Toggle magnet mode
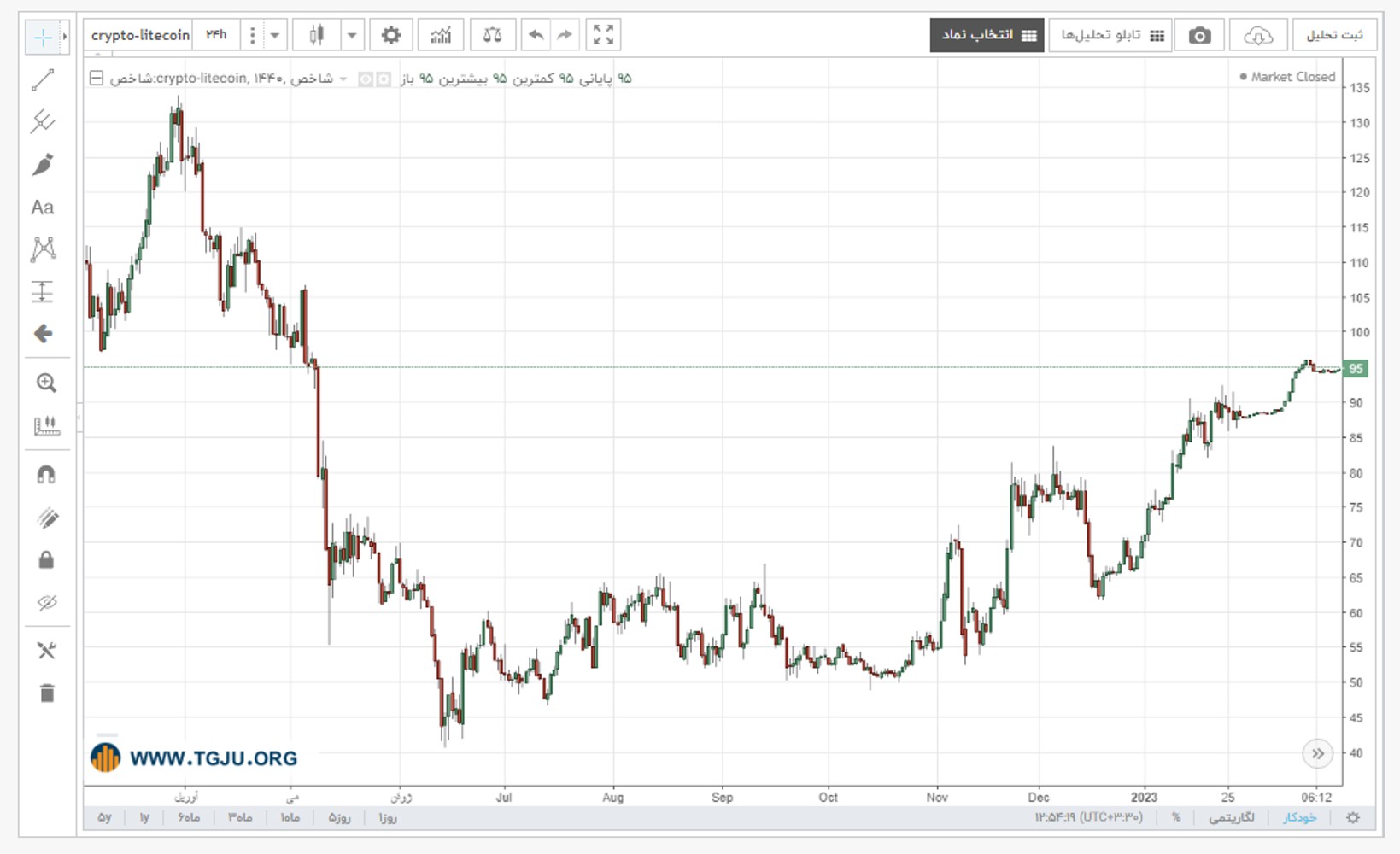 pyautogui.click(x=46, y=475)
